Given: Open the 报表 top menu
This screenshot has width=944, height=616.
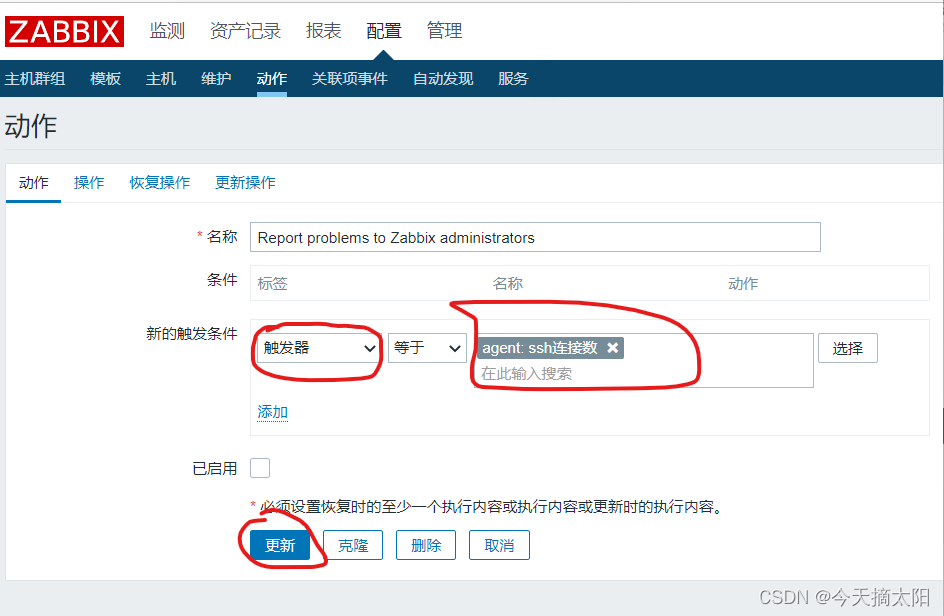Looking at the screenshot, I should (x=323, y=31).
